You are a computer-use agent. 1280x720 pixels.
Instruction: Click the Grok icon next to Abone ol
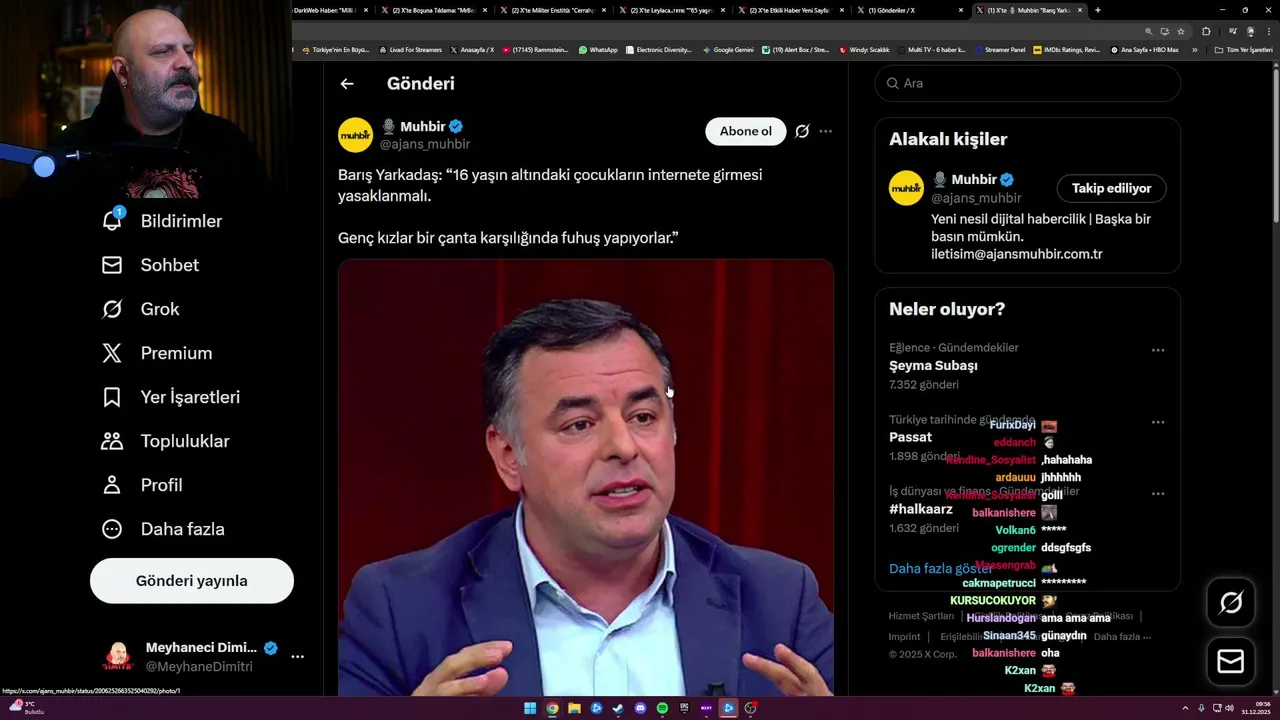coord(802,131)
